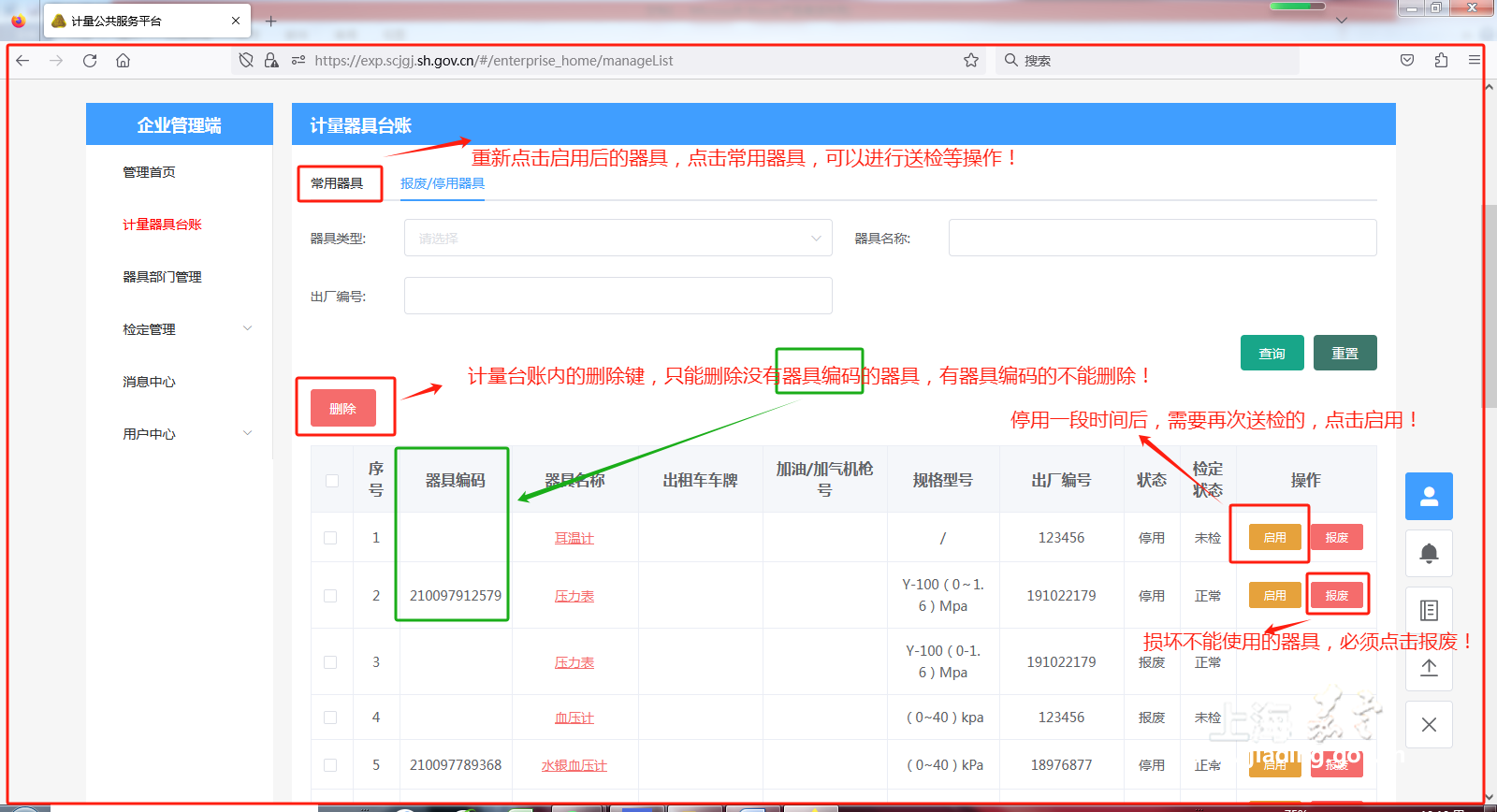Click the 出厂编号 input field
This screenshot has width=1497, height=812.
pos(618,296)
